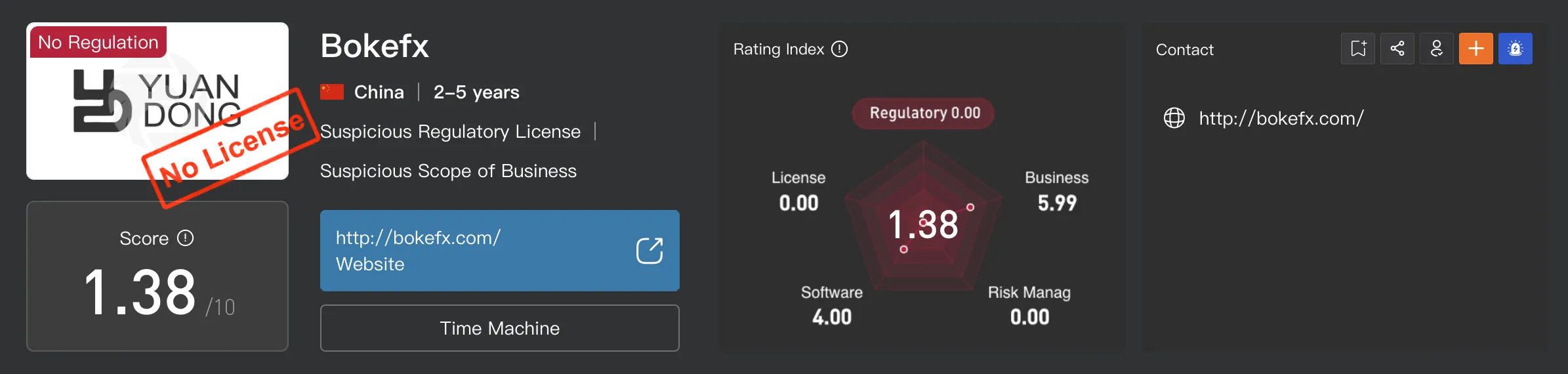Open the http://bokefx.com/ link under Contact
The image size is (1568, 374).
(1281, 118)
